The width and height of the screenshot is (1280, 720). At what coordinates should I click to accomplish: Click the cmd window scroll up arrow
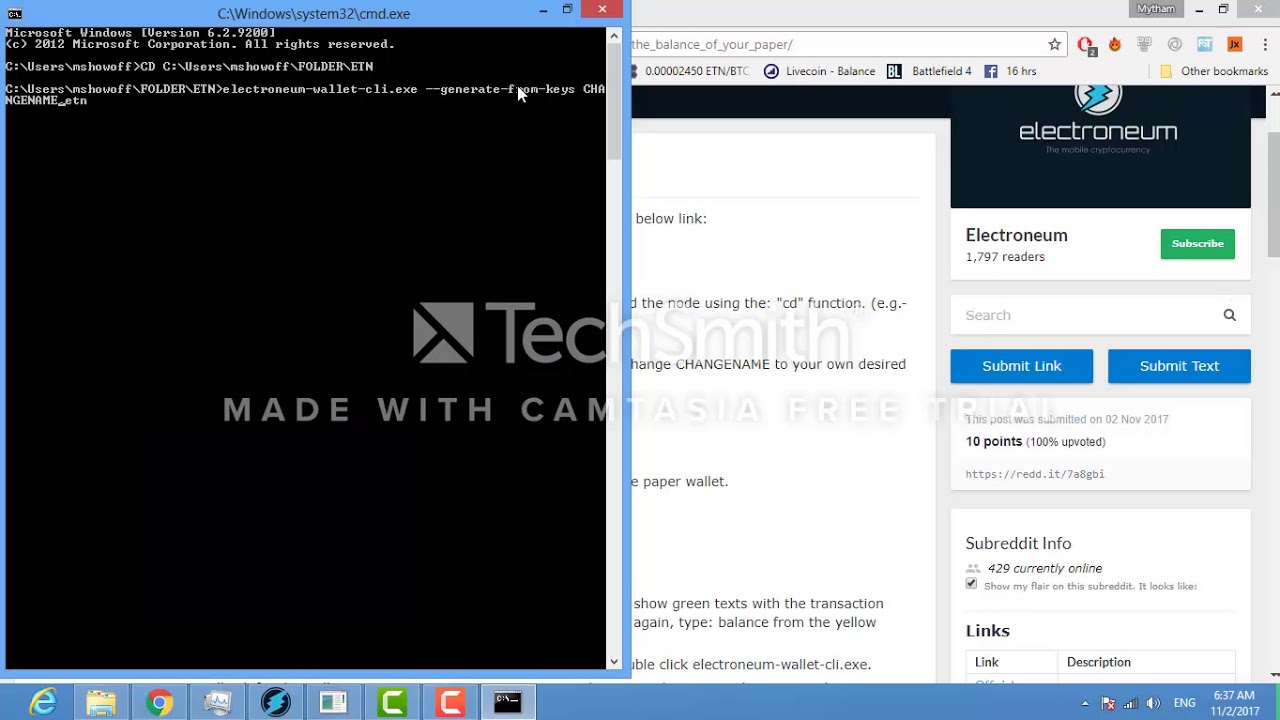tap(613, 36)
